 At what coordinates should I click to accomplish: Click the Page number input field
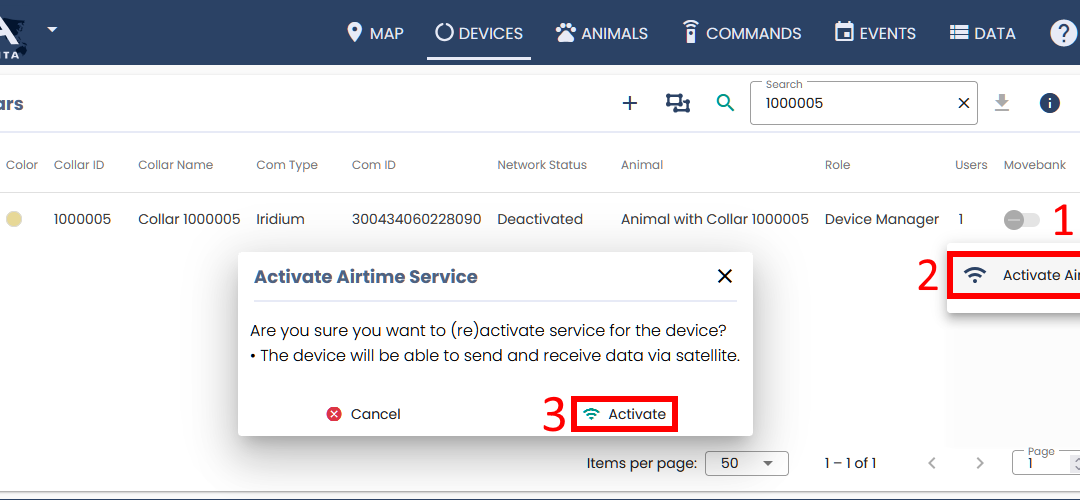tap(1040, 464)
